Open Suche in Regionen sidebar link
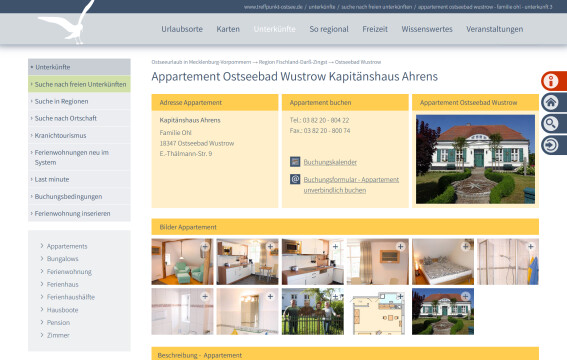Image resolution: width=567 pixels, height=360 pixels. coord(79,101)
